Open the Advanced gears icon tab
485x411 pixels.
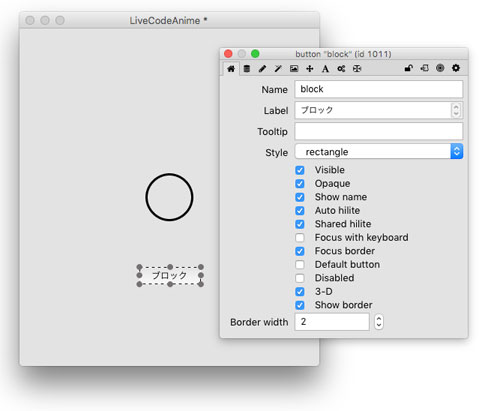[341, 69]
